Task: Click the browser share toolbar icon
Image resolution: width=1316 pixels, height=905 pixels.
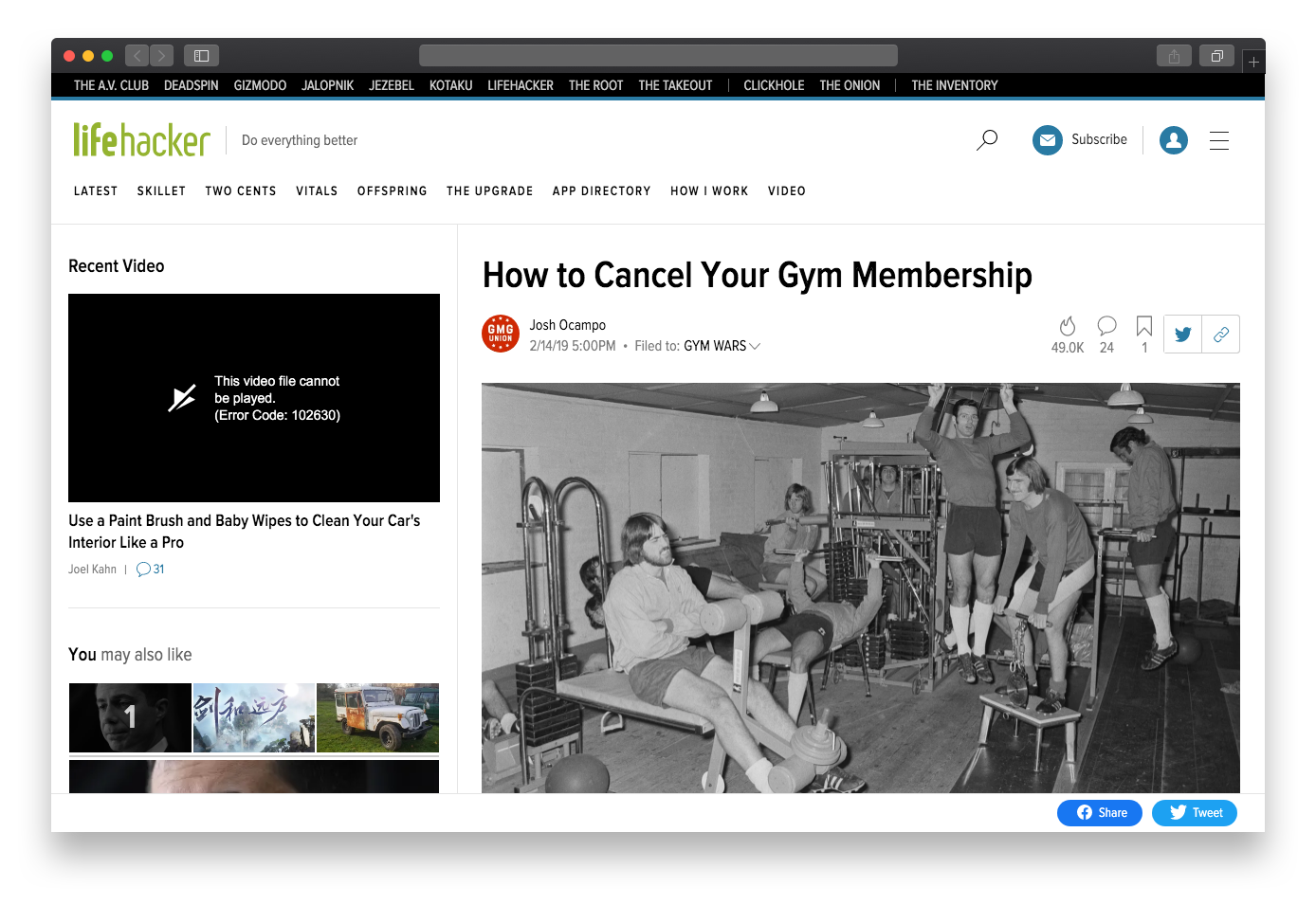Action: [1174, 56]
